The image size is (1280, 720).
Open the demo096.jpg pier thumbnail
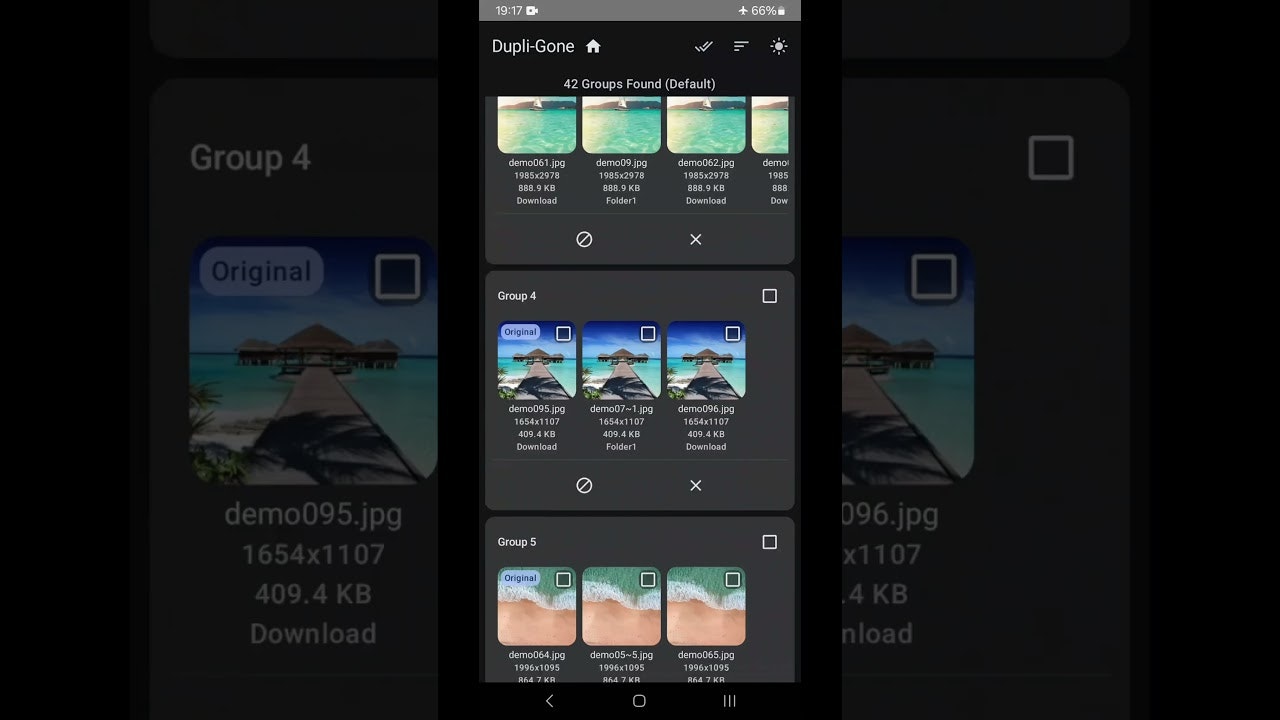click(706, 360)
